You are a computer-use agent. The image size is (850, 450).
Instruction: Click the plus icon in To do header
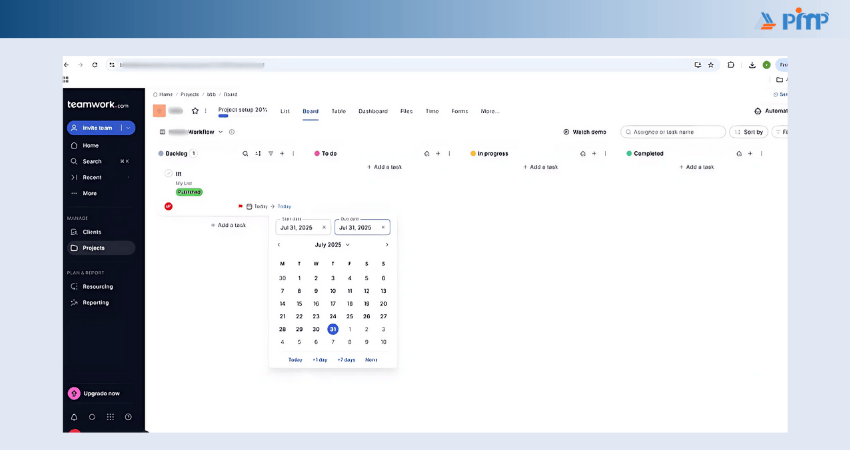438,153
